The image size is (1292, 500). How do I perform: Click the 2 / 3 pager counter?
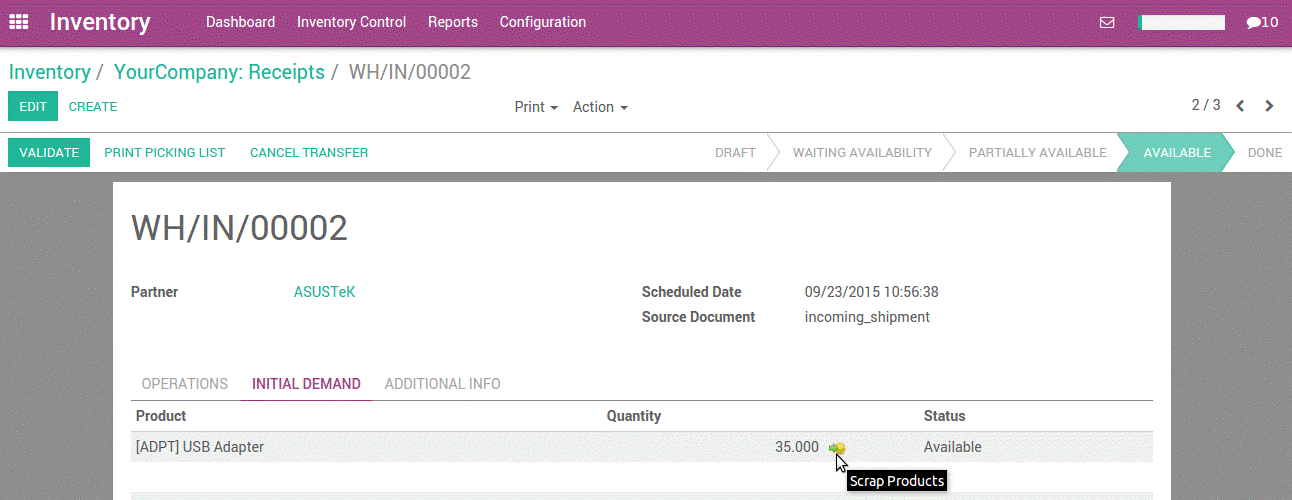[1206, 105]
